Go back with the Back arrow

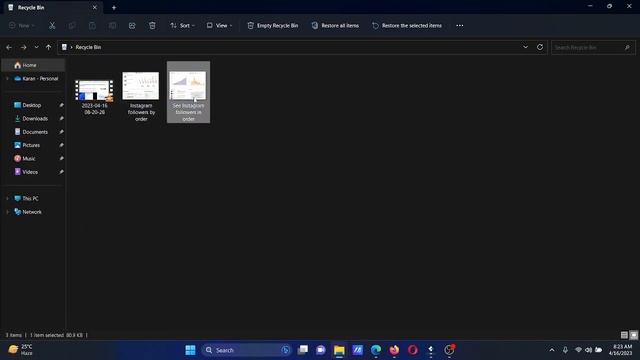point(9,47)
